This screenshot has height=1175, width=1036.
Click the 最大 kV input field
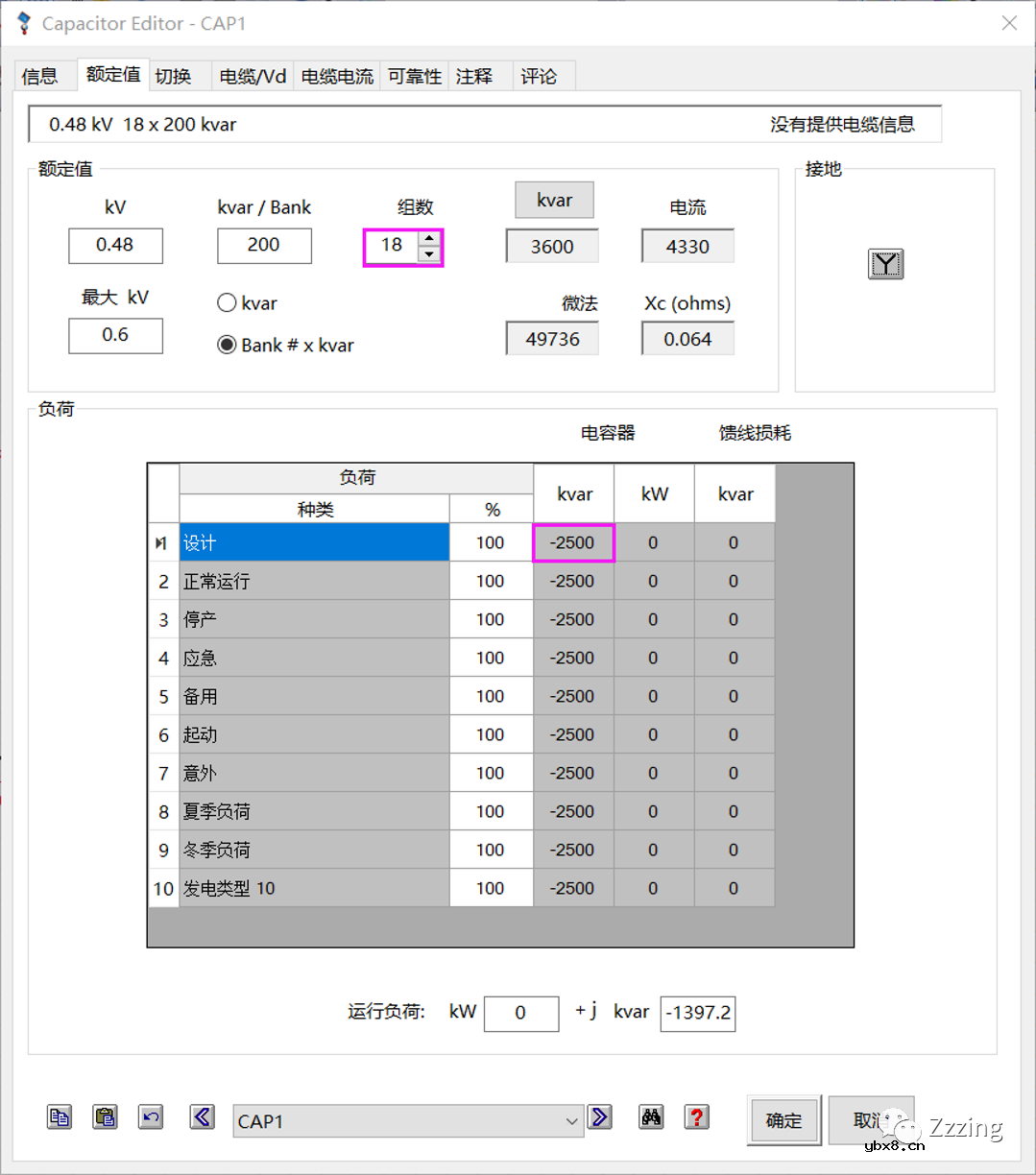[115, 336]
